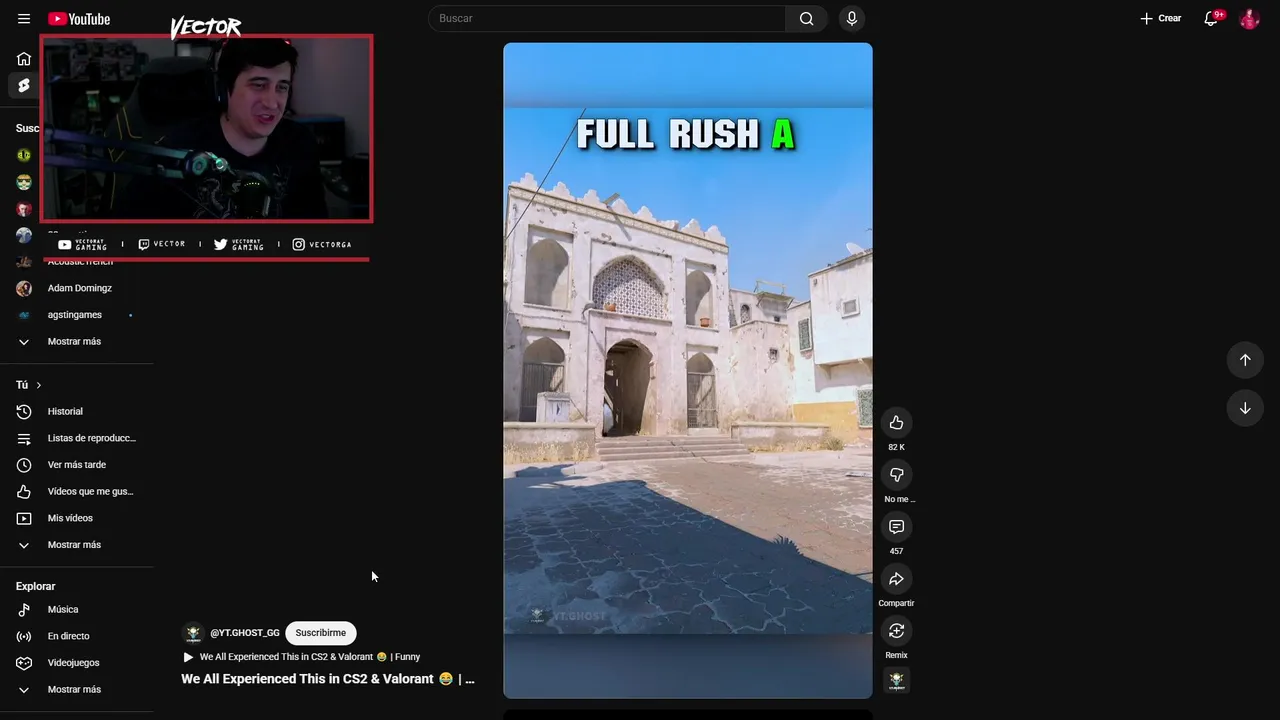Dislike the Short video
Viewport: 1280px width, 720px height.
tap(896, 474)
